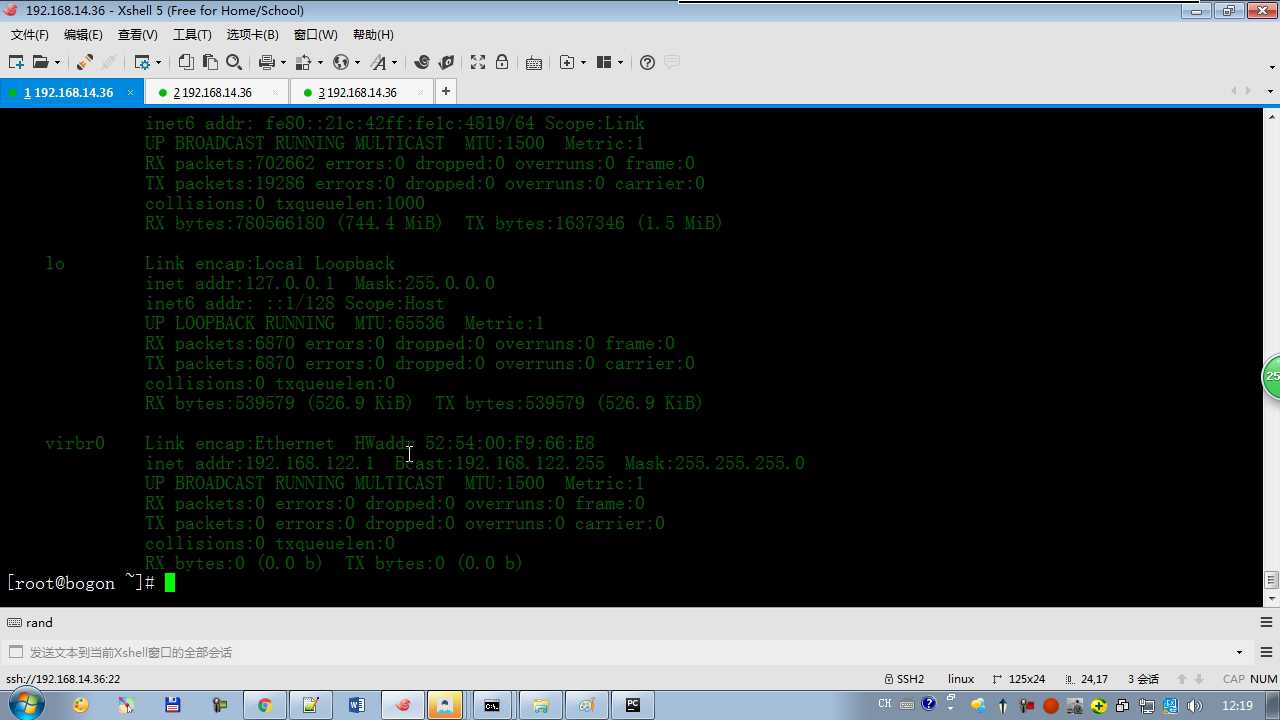Click the SSH2 status bar entry
Screen dimensions: 1280x720
tap(904, 679)
